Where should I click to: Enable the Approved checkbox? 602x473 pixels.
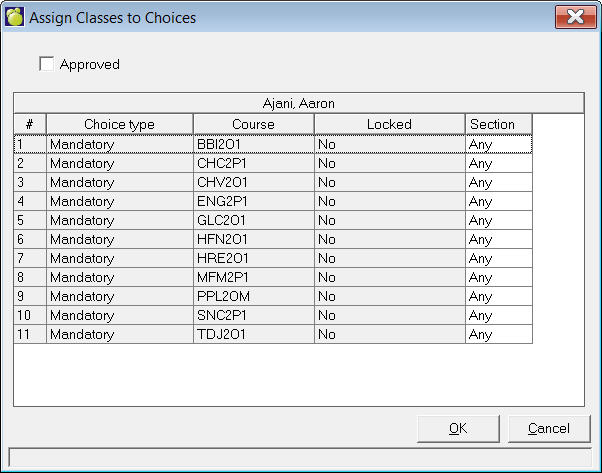click(46, 64)
